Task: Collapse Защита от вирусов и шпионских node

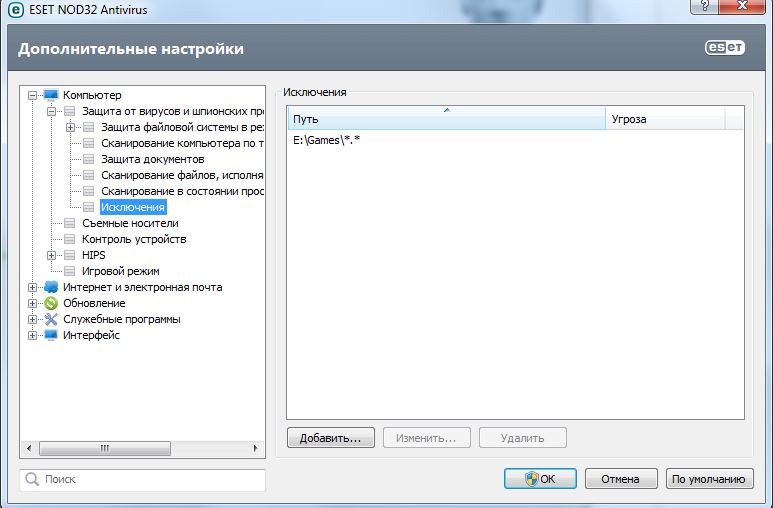Action: pyautogui.click(x=51, y=111)
